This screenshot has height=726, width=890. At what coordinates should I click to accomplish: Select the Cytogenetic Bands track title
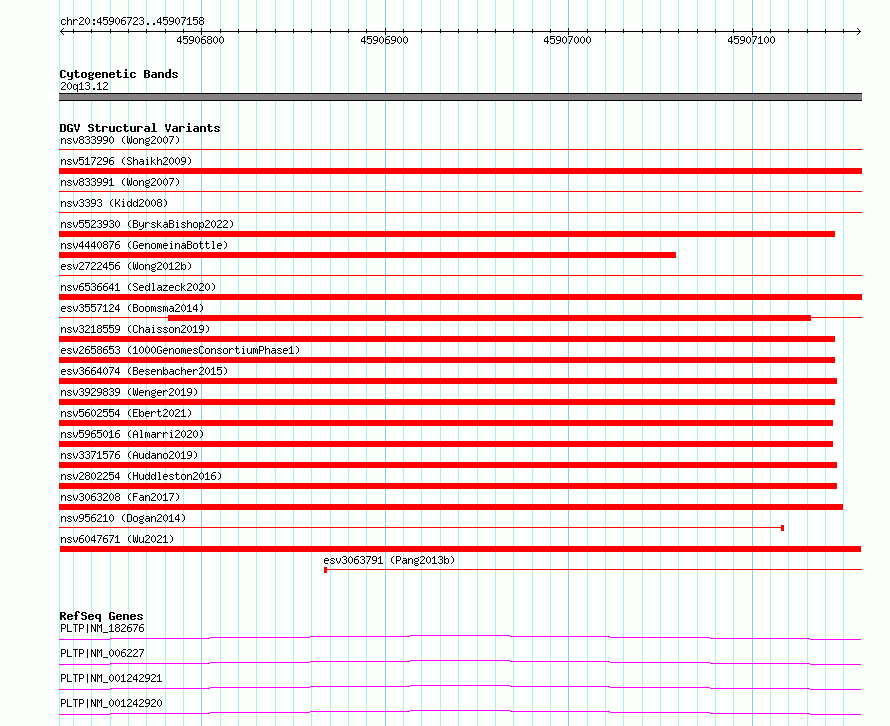[x=119, y=74]
